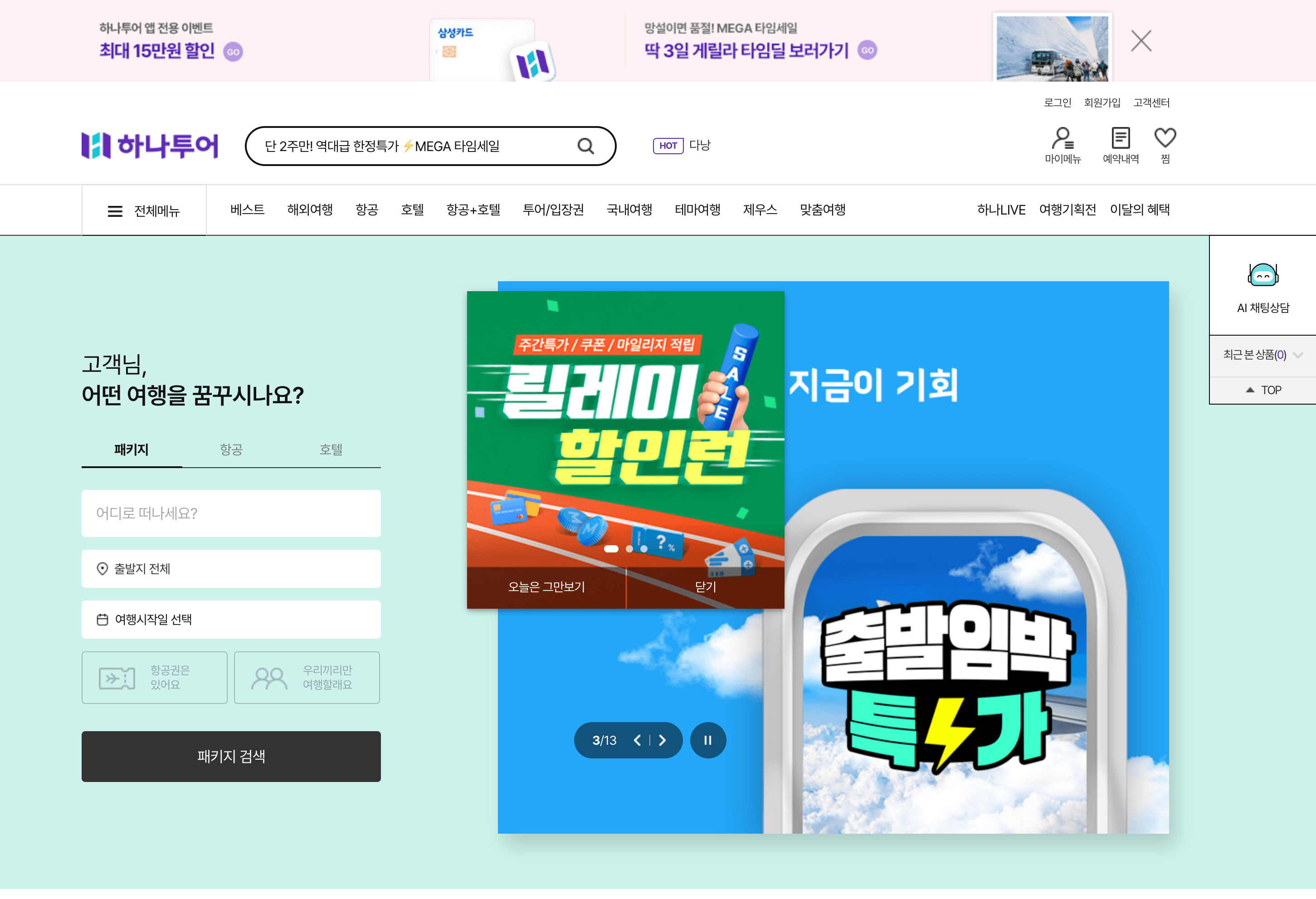Screen dimensions: 1316x899
Task: Select 오늘은 그만보기 on popup
Action: pyautogui.click(x=546, y=587)
